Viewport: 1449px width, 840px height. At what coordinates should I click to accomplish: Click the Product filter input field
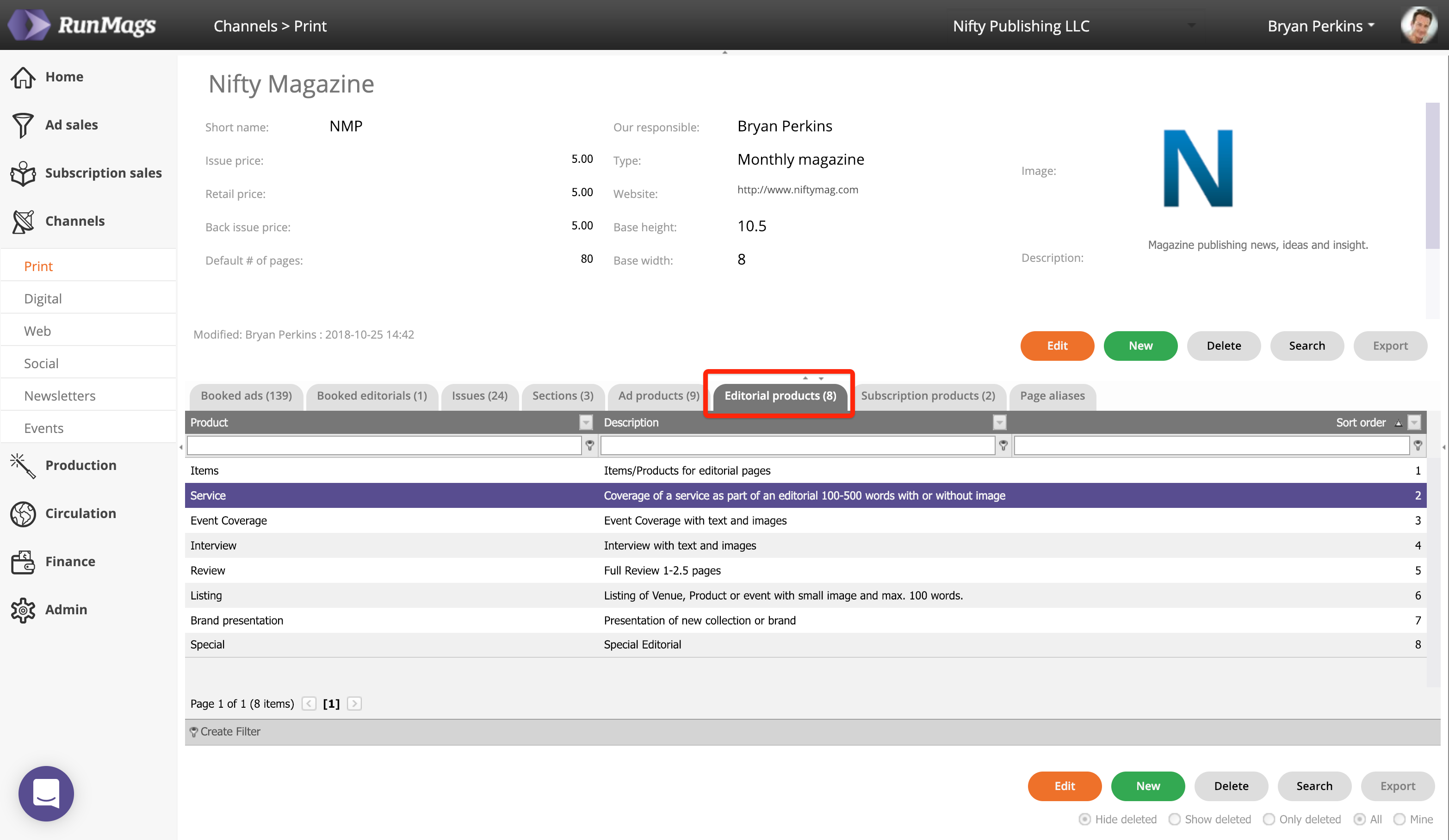point(384,445)
